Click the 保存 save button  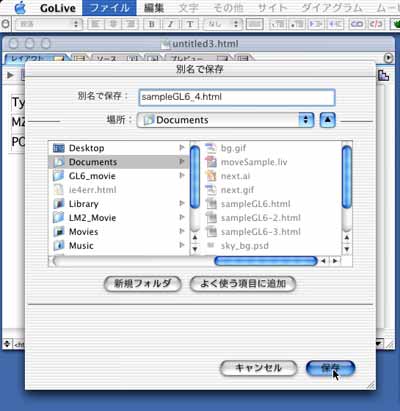click(330, 368)
